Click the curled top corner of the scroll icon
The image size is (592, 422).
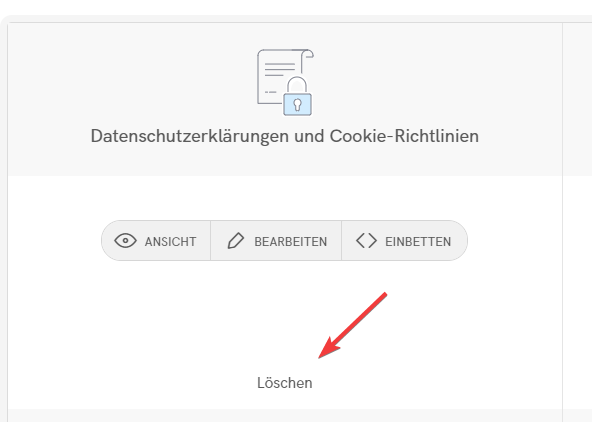[x=307, y=54]
